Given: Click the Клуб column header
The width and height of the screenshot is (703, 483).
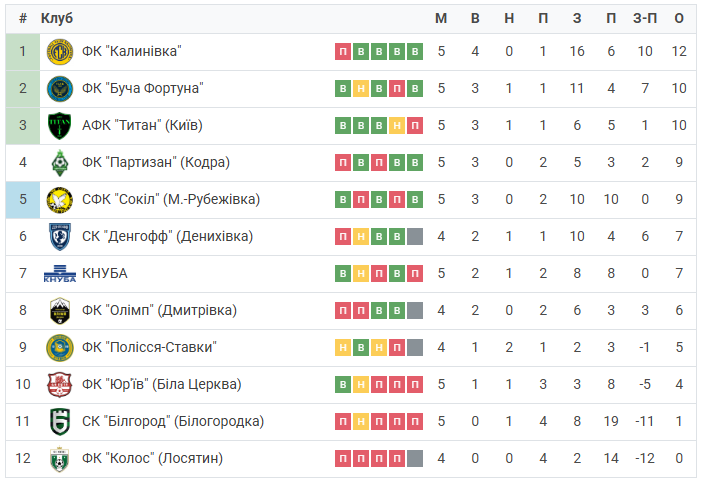Looking at the screenshot, I should click(x=56, y=18).
